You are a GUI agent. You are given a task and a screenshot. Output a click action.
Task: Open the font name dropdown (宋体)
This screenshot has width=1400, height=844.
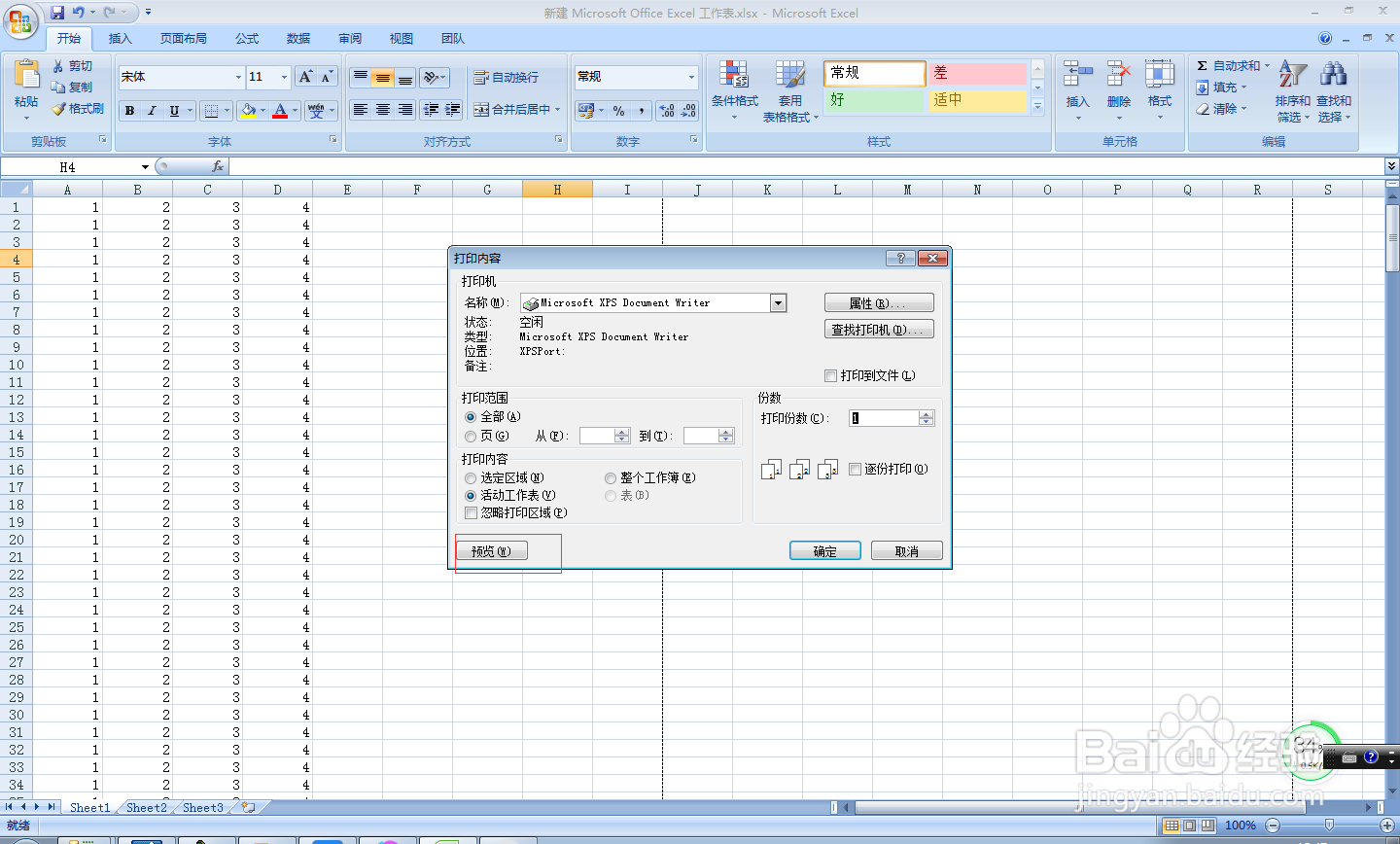click(x=238, y=77)
